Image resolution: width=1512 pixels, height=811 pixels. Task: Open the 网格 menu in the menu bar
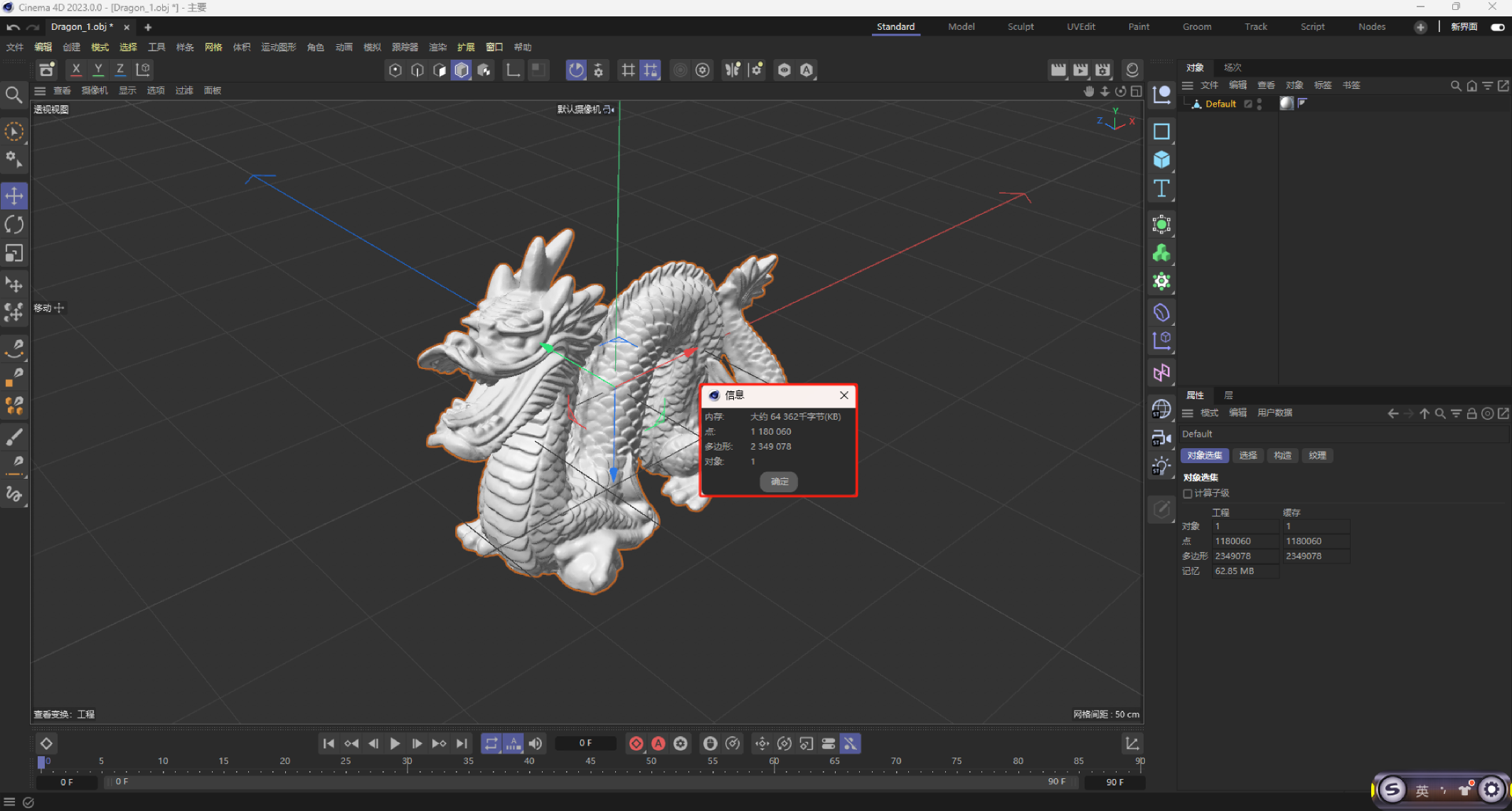[x=213, y=47]
